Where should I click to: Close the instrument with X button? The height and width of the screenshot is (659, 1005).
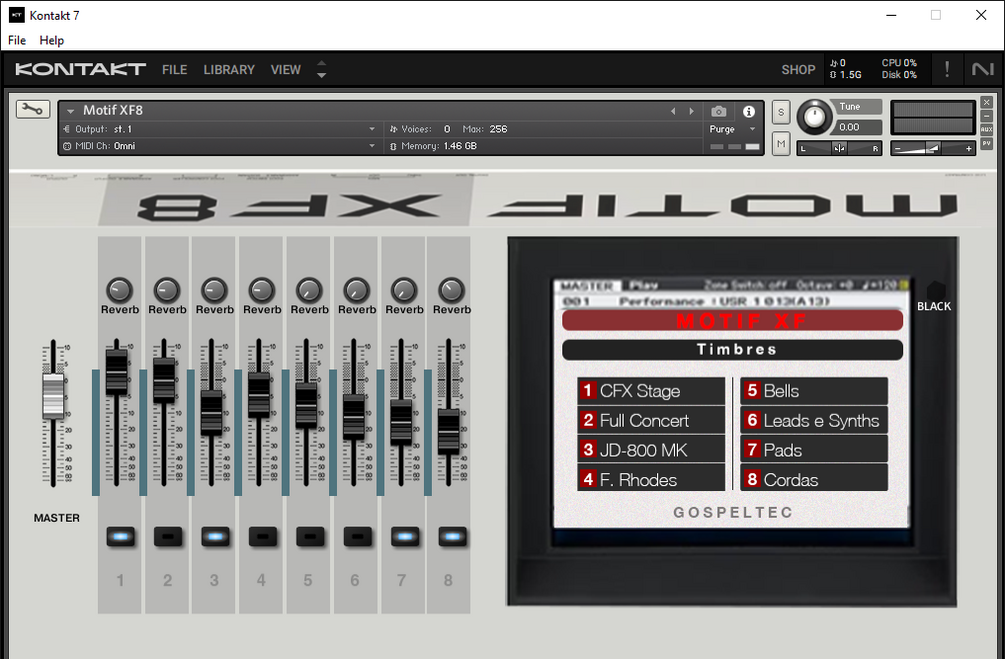(x=986, y=103)
